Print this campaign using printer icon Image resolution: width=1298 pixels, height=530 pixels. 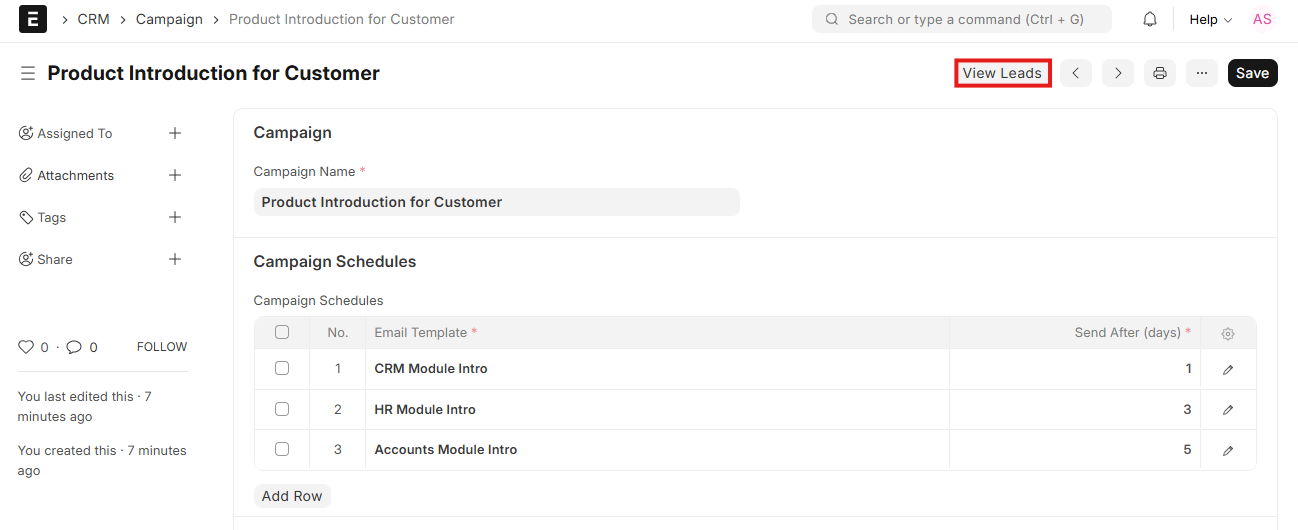[x=1160, y=73]
